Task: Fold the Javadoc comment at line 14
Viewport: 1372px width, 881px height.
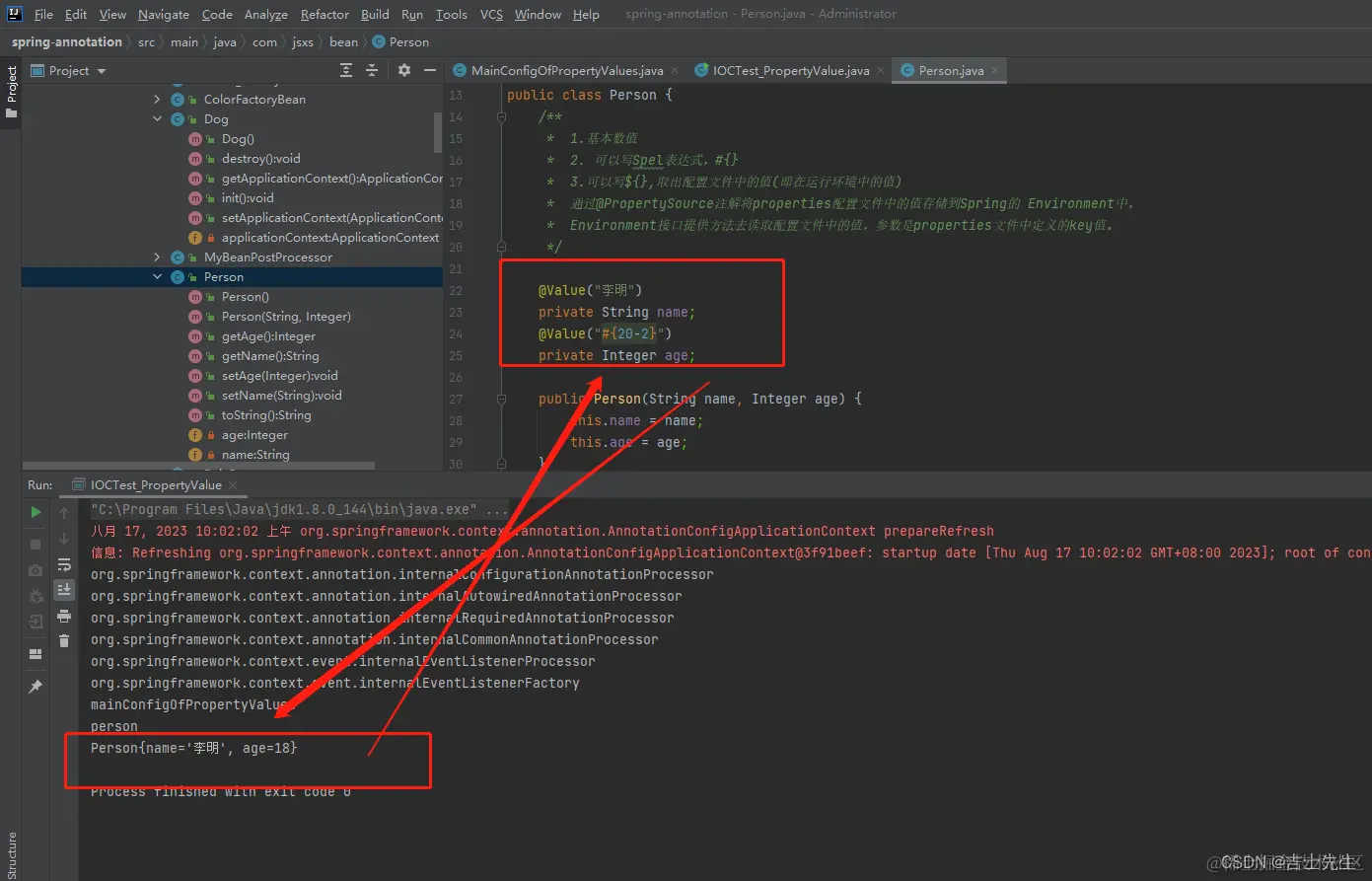Action: click(x=501, y=117)
